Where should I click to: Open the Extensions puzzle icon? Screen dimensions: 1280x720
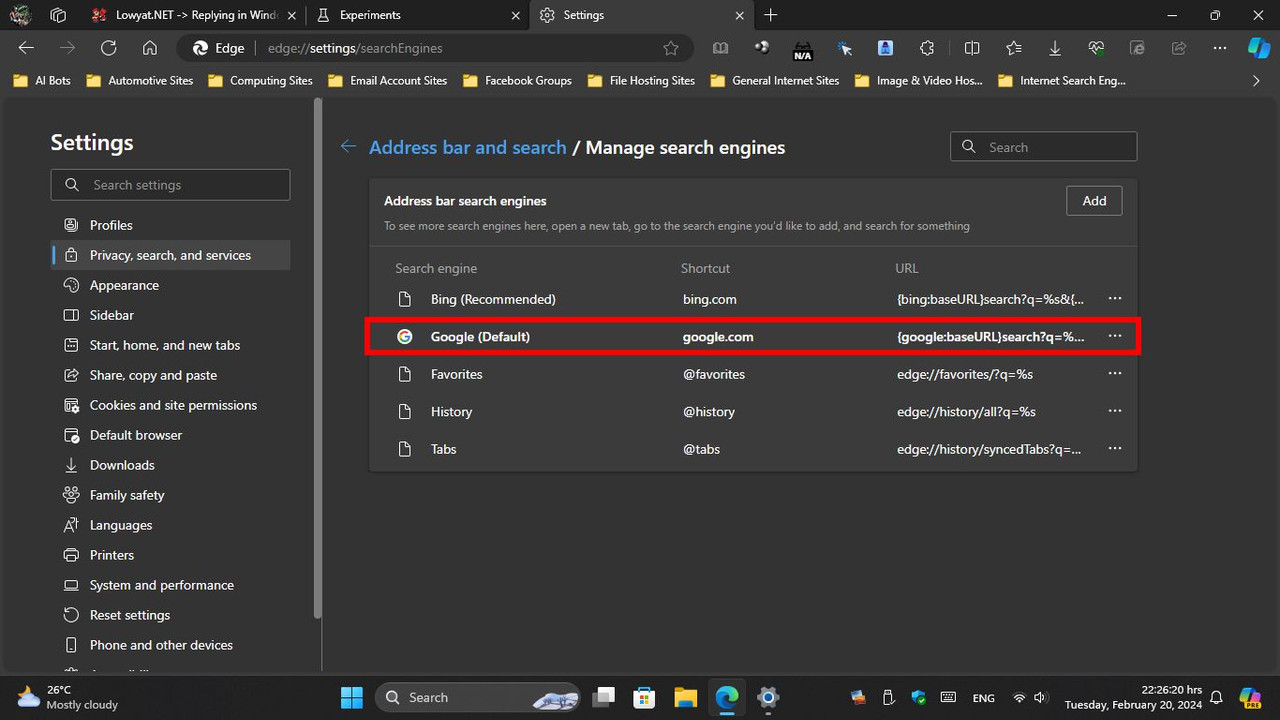click(927, 48)
